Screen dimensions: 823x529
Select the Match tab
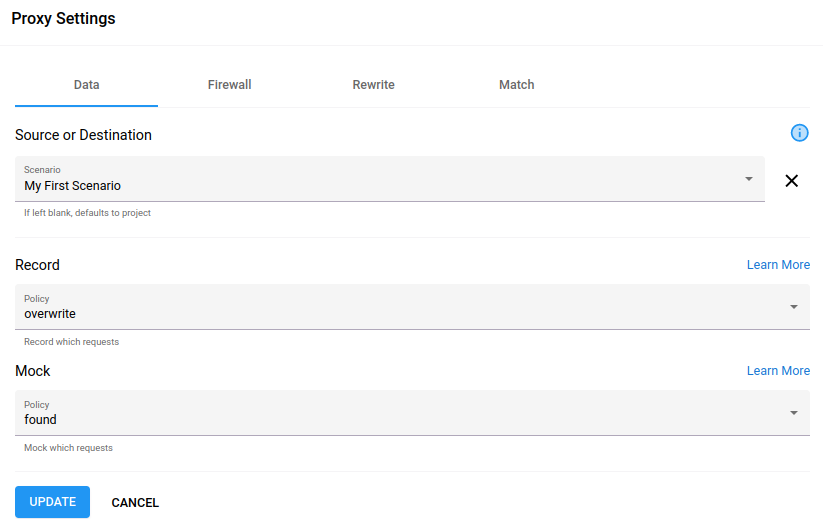pyautogui.click(x=516, y=85)
